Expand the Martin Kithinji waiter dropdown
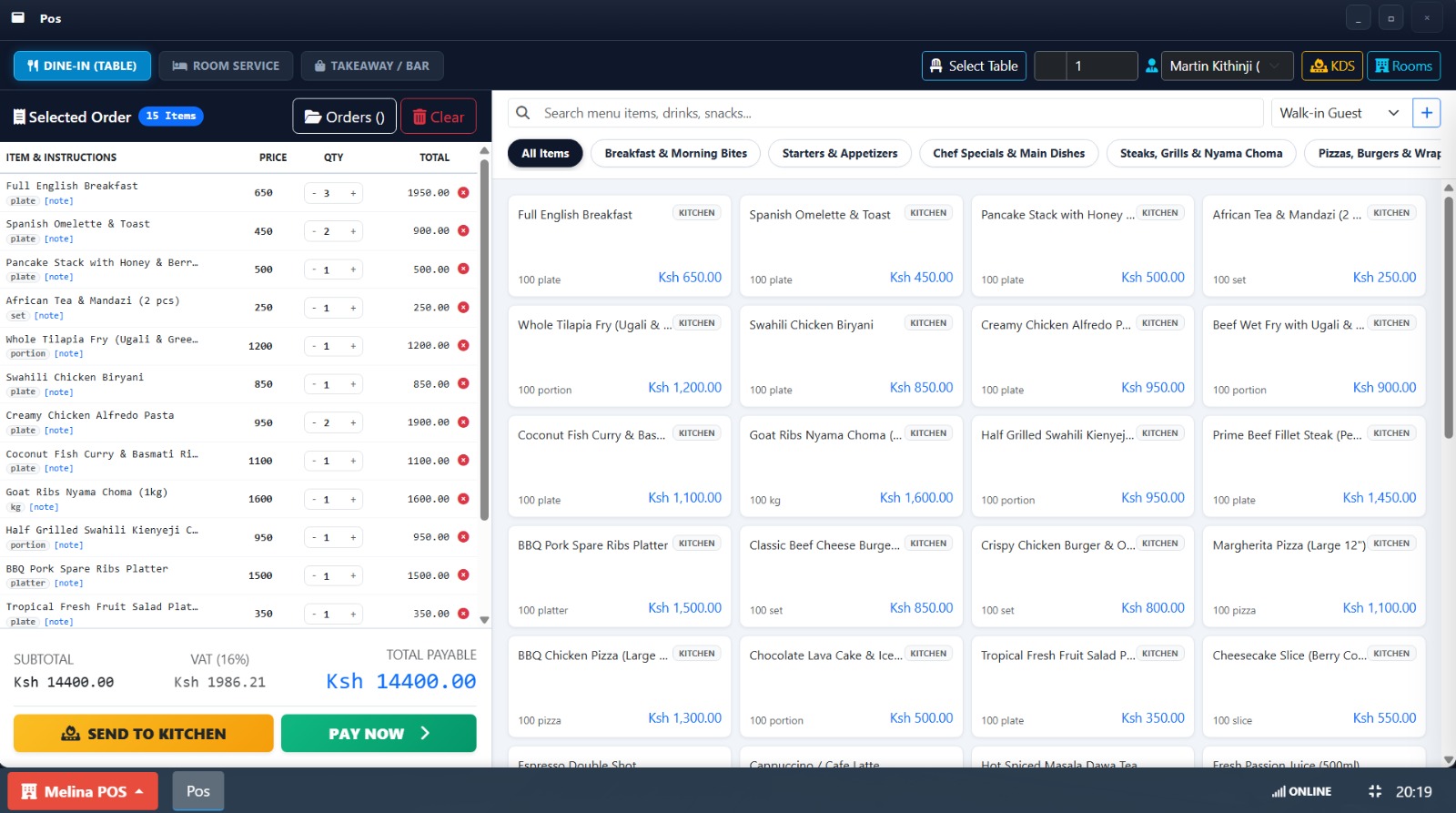The image size is (1456, 813). coord(1227,66)
